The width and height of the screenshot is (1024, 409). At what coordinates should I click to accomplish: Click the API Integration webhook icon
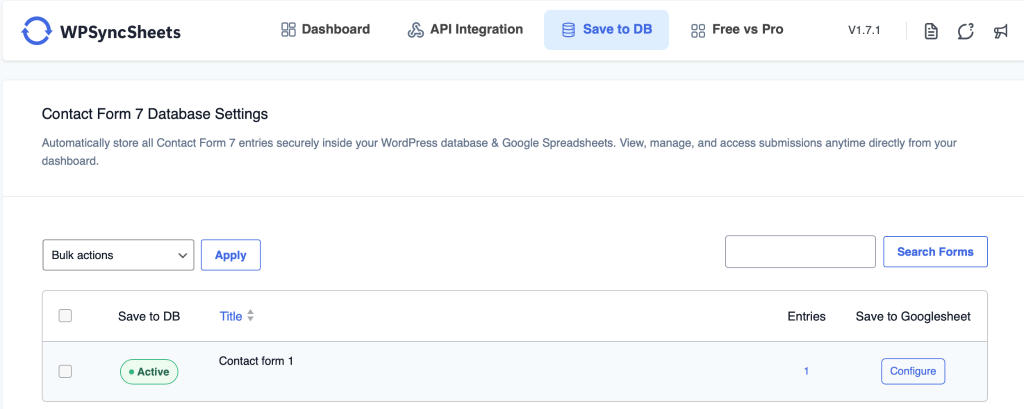pyautogui.click(x=416, y=30)
